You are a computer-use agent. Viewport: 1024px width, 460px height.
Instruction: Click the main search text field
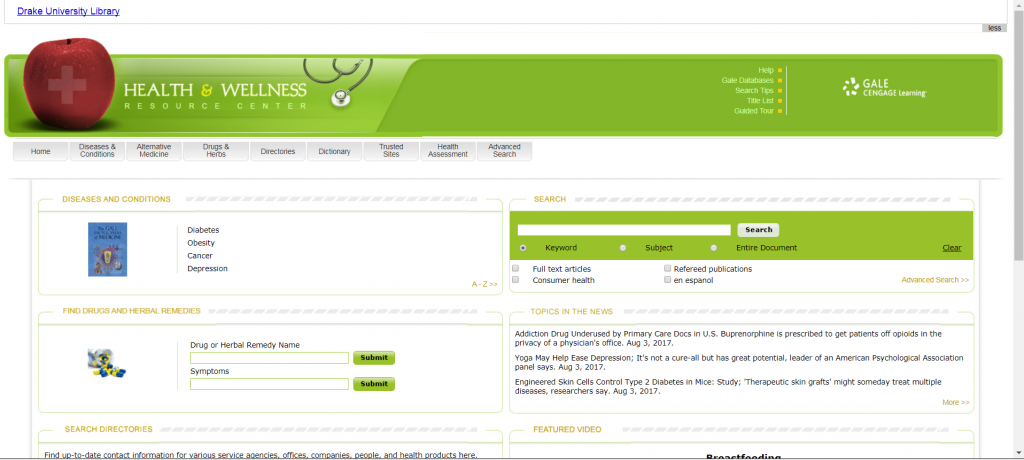click(624, 230)
